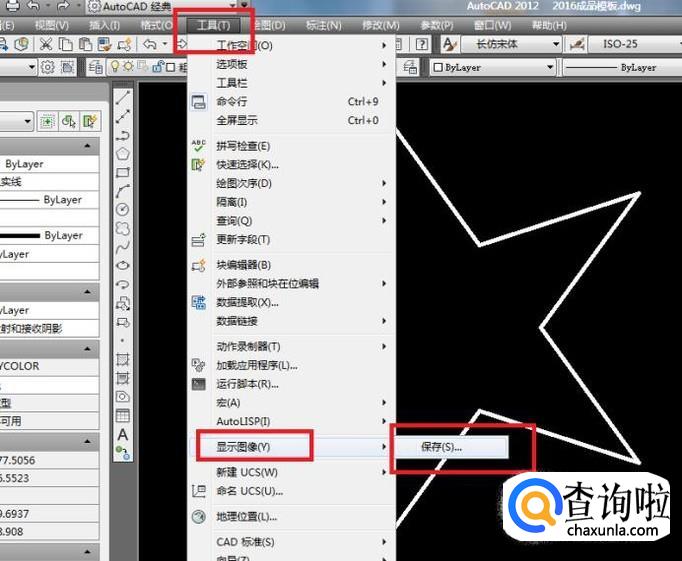
Task: Open Layer Properties Manager icon
Action: click(95, 67)
